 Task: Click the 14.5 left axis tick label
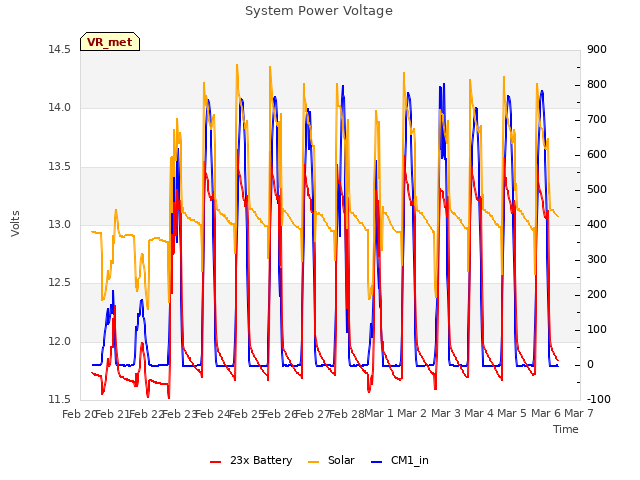[60, 49]
